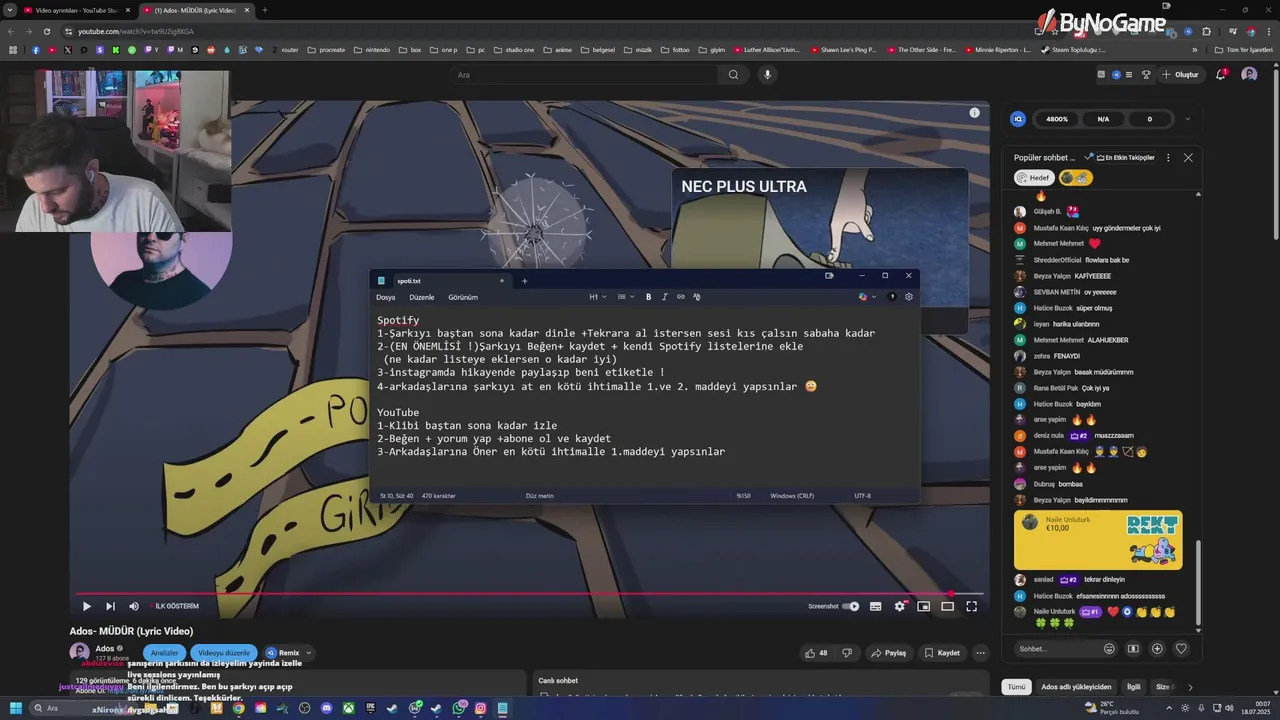Click the Hedef goal chip
The width and height of the screenshot is (1280, 720).
click(x=1035, y=178)
